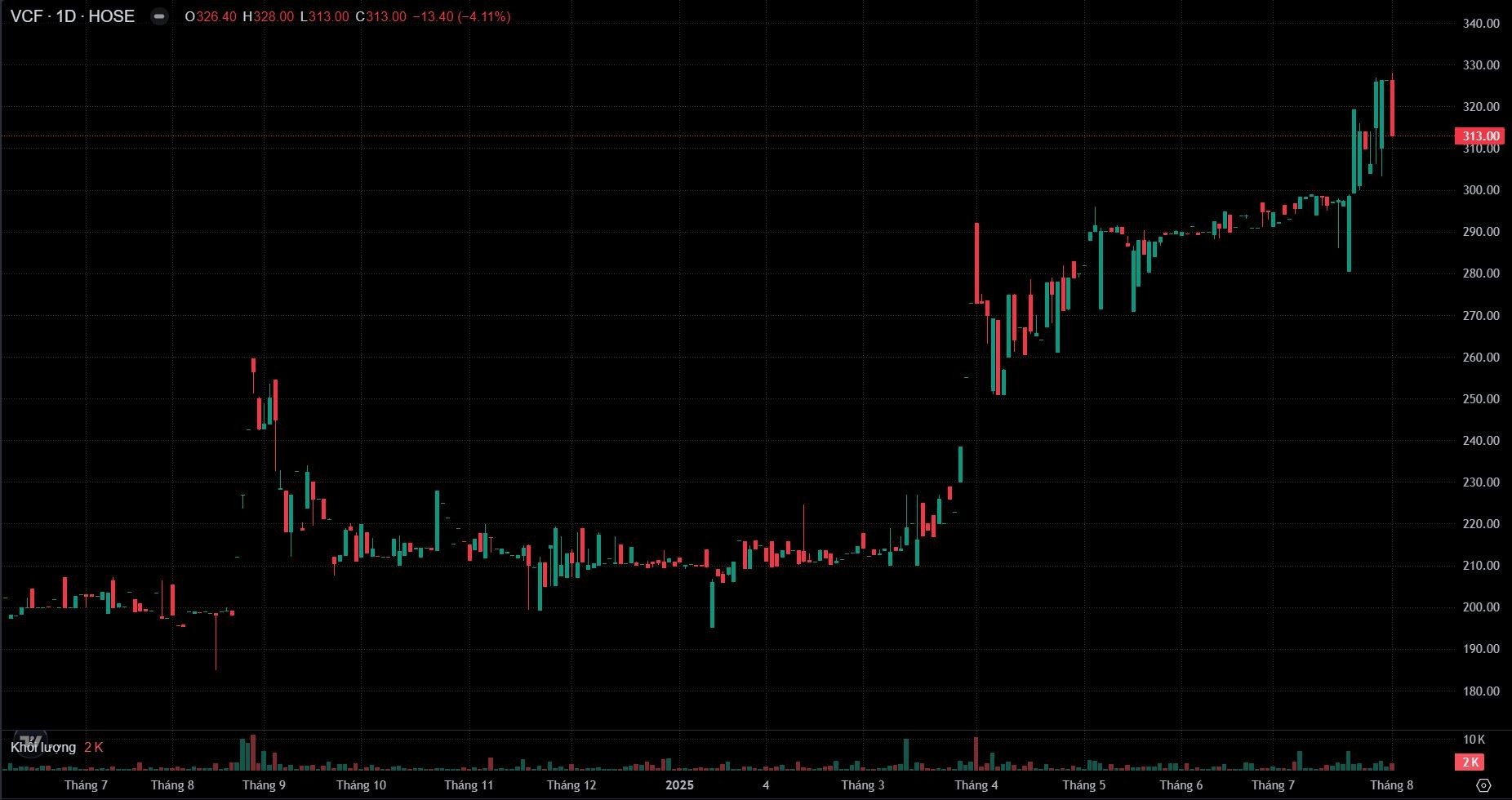Screen dimensions: 1512x800
Task: Collapse the legend with the minus button
Action: point(160,16)
